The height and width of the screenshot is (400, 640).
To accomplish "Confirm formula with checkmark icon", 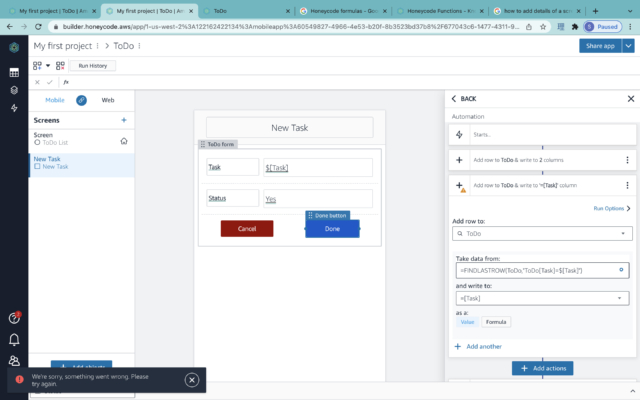I will 50,82.
